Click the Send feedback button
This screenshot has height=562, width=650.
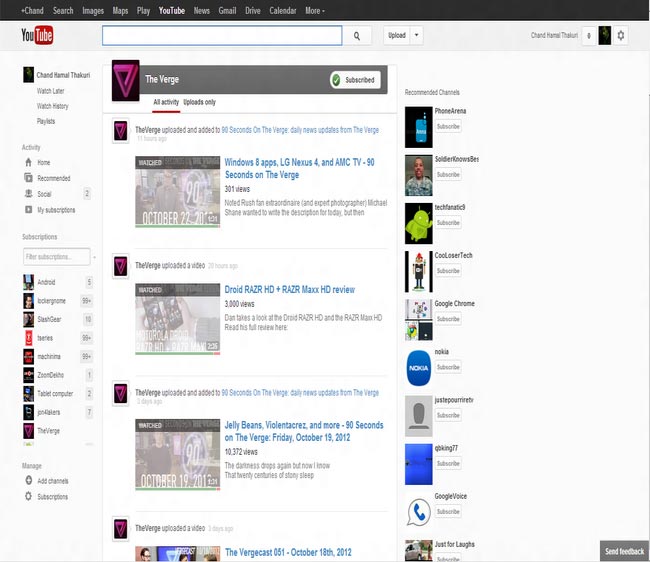(624, 551)
